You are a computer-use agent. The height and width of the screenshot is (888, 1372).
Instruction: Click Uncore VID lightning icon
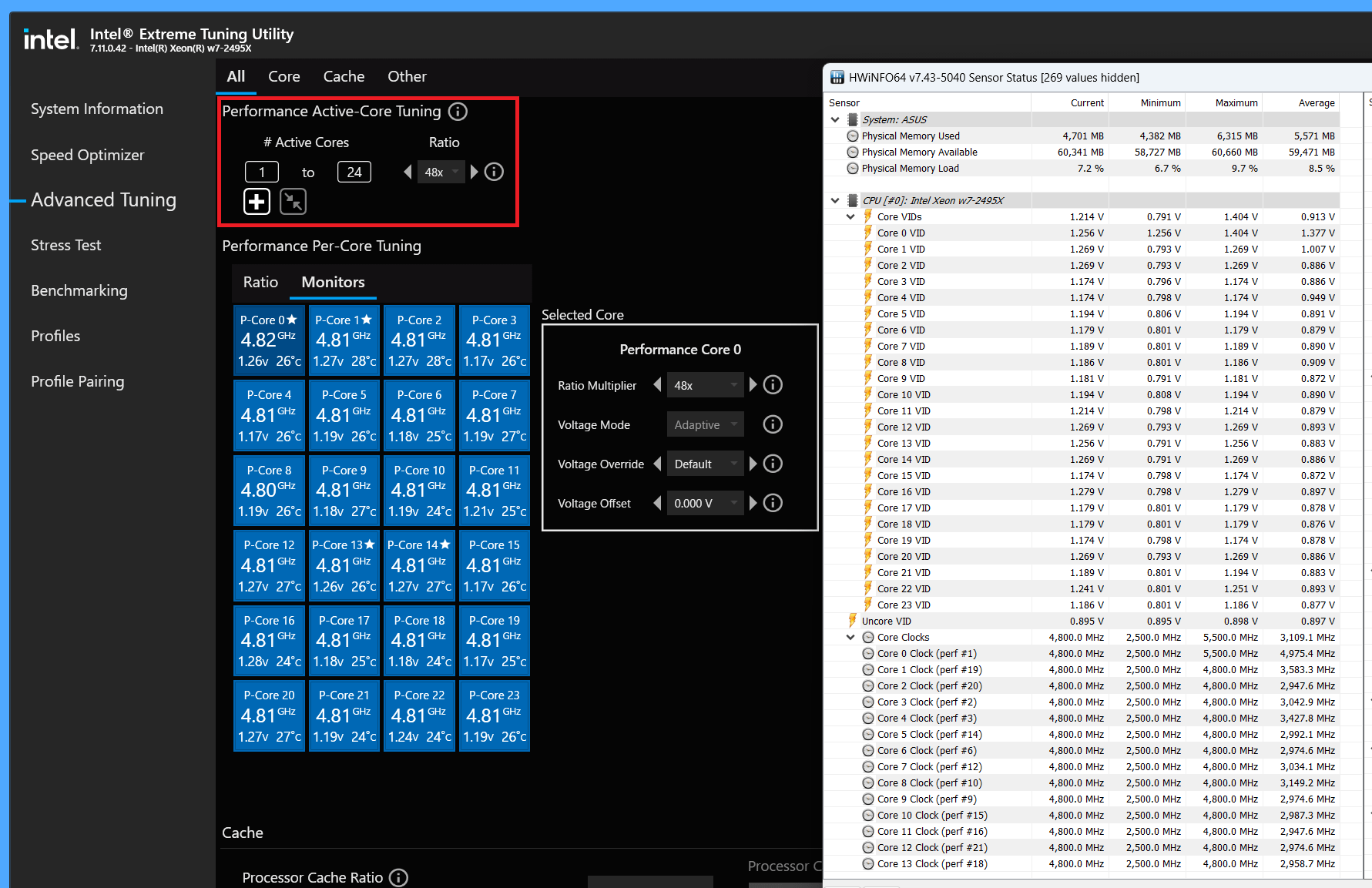pyautogui.click(x=853, y=621)
